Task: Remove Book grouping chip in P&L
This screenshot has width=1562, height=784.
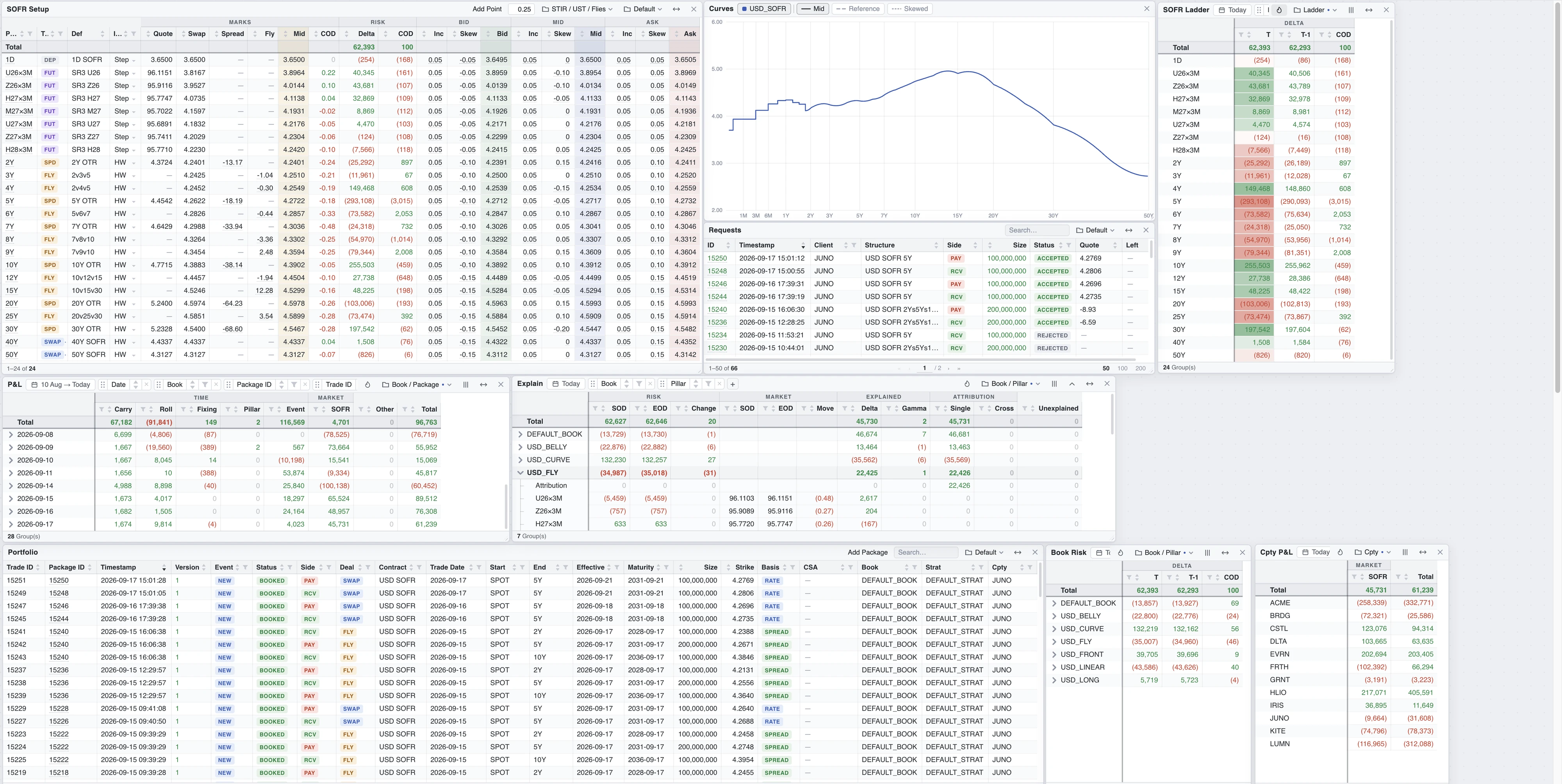Action: coord(216,385)
